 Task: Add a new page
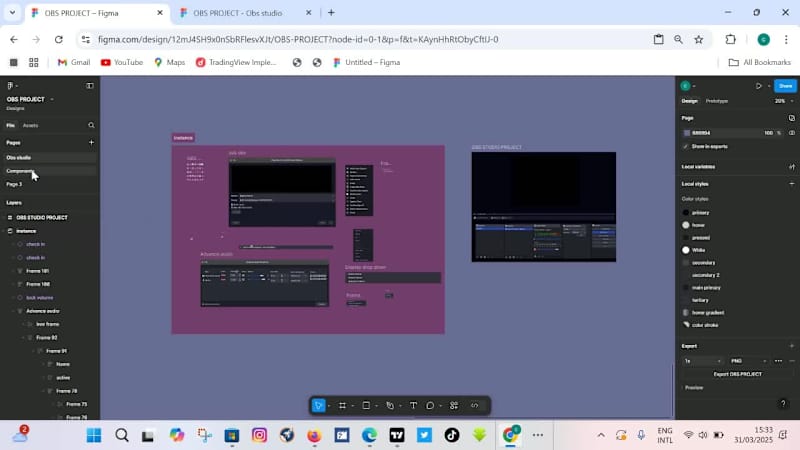(x=91, y=142)
